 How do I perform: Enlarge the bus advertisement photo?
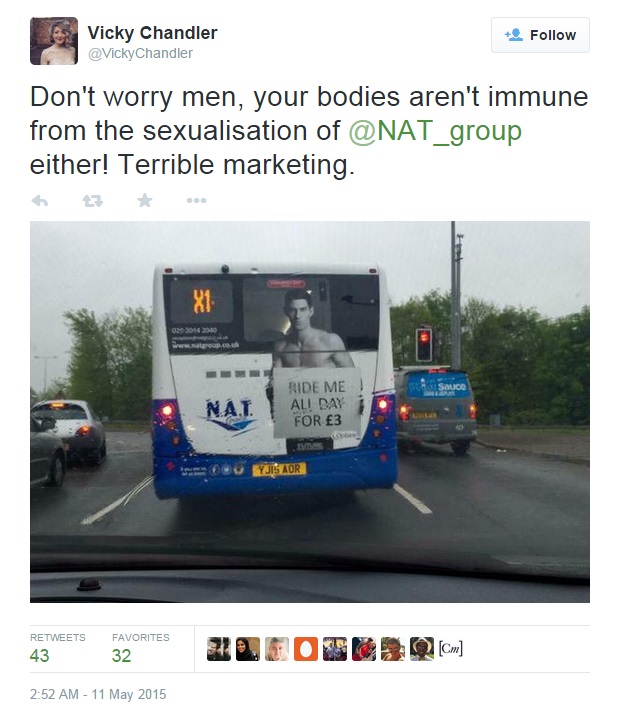(309, 412)
